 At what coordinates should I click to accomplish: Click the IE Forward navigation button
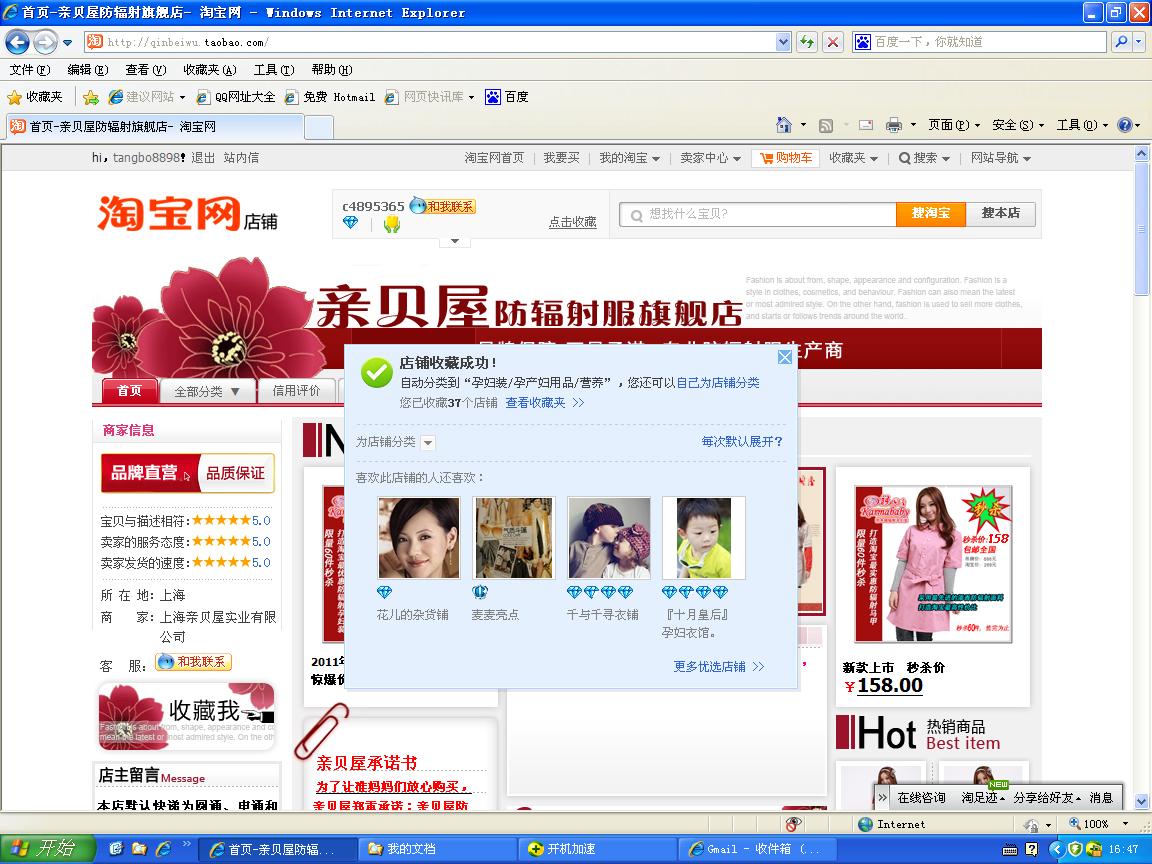(x=46, y=42)
